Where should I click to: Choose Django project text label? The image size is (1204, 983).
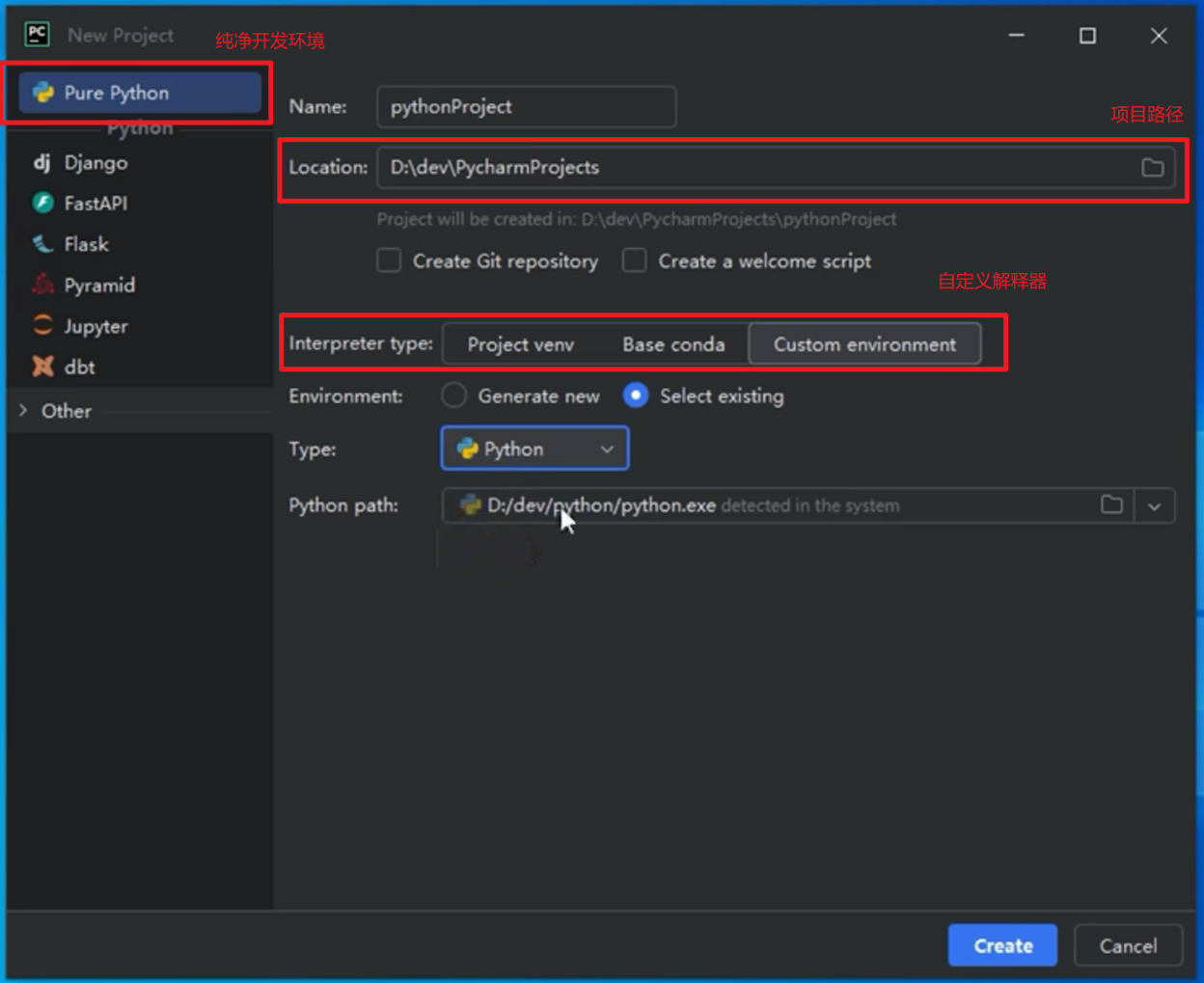(96, 162)
